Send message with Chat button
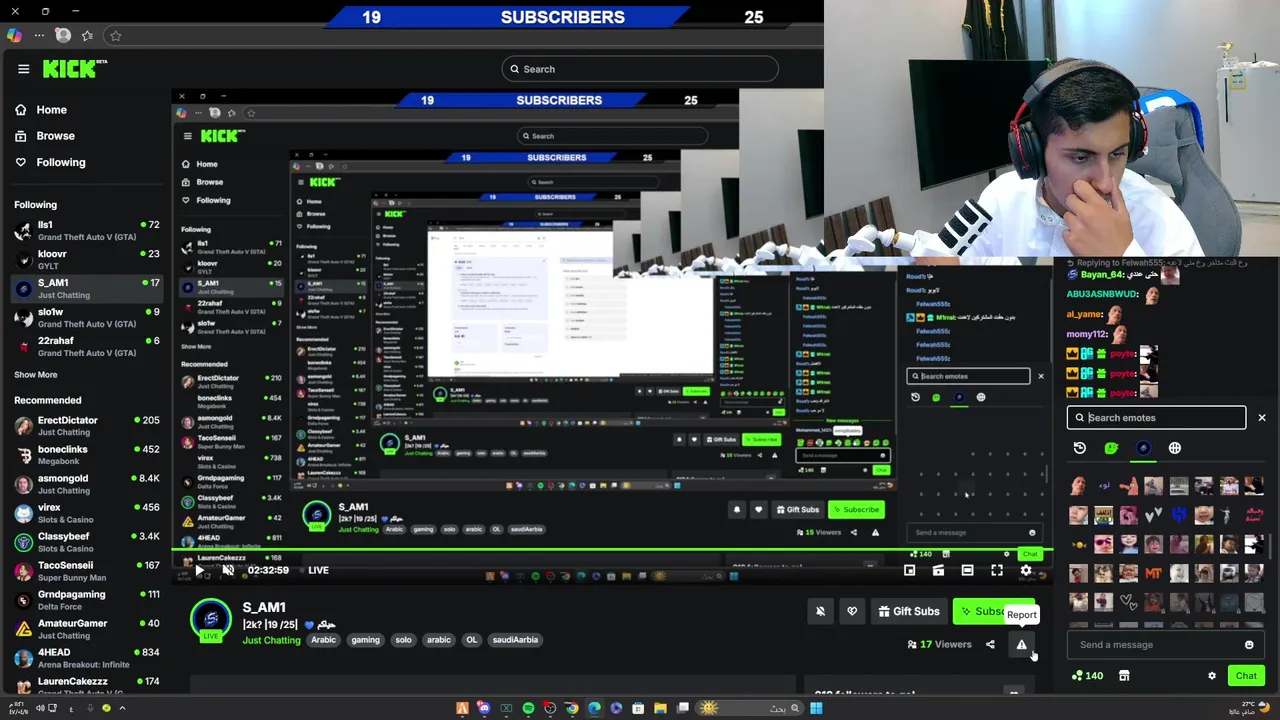This screenshot has height=720, width=1280. (1246, 676)
